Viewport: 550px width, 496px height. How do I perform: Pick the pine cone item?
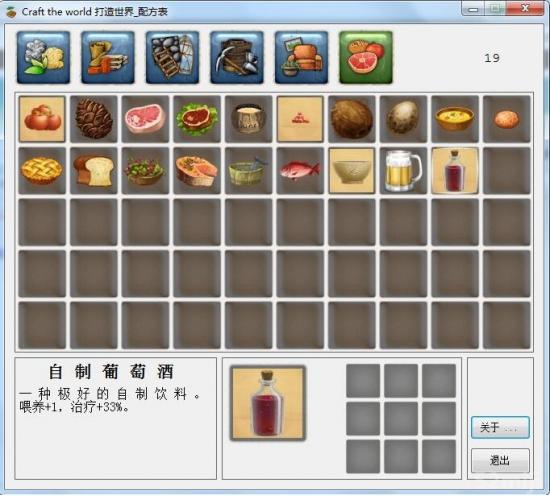pos(94,119)
